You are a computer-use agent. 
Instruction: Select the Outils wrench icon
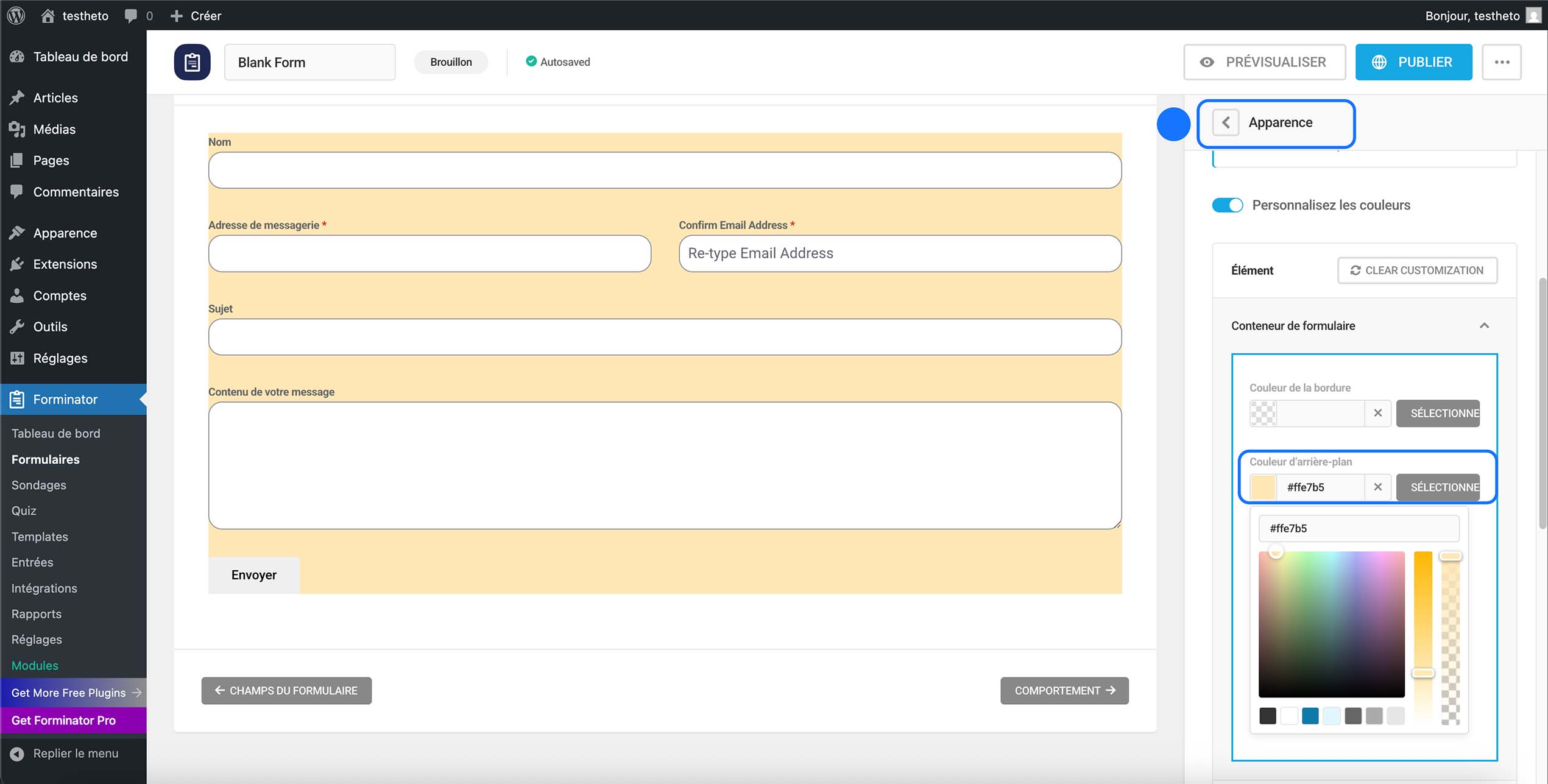16,327
